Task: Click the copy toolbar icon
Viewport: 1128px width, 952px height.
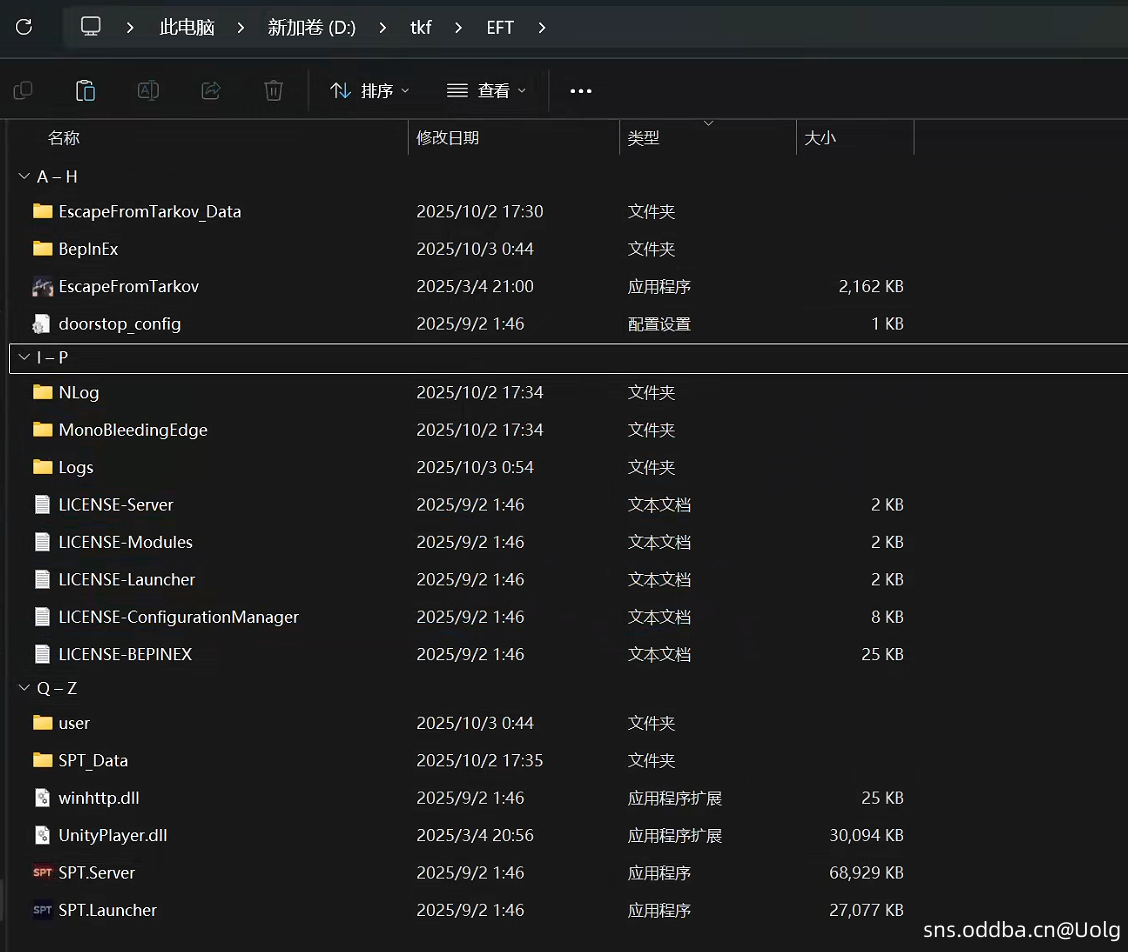Action: (x=23, y=91)
